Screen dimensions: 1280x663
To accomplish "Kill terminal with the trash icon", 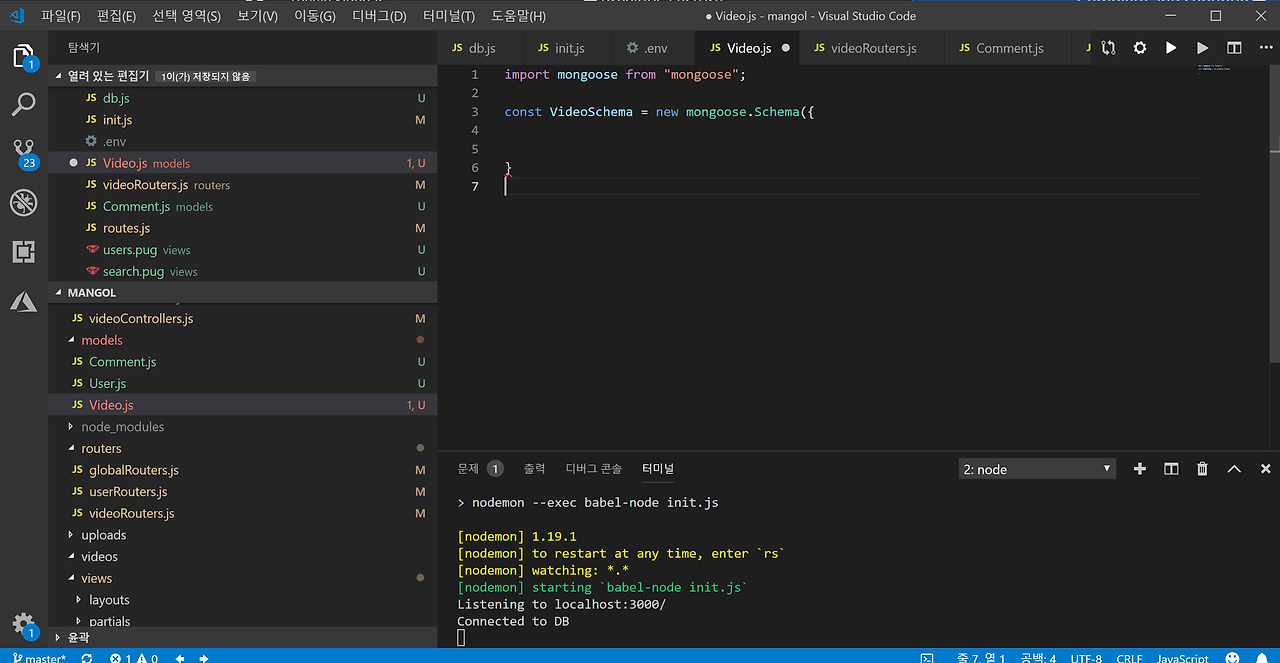I will click(x=1202, y=469).
